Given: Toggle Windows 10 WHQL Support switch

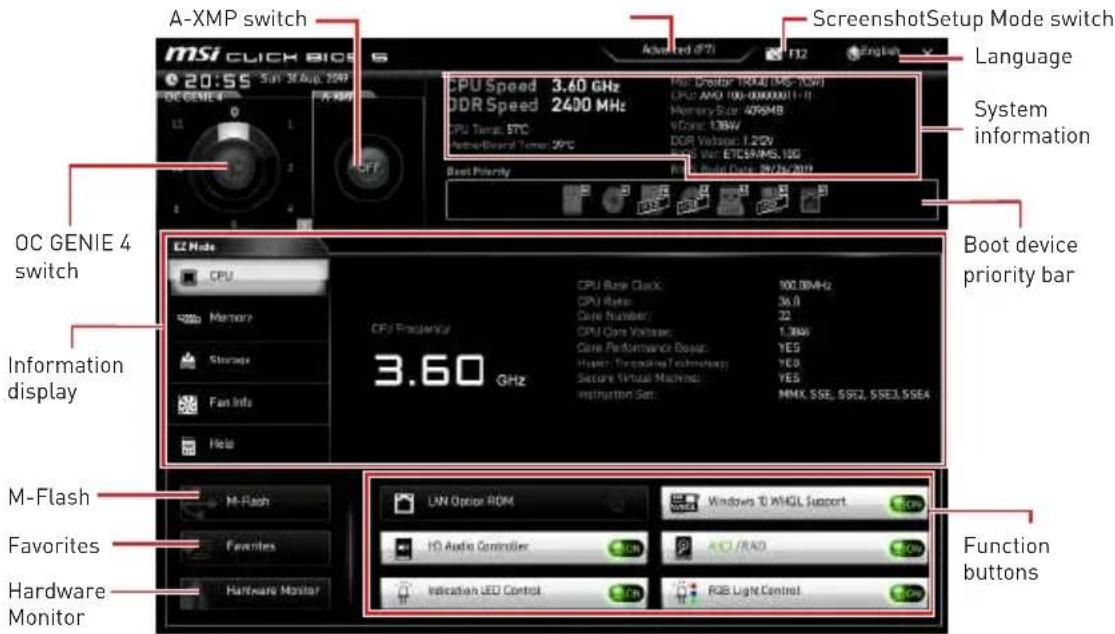Looking at the screenshot, I should [x=907, y=504].
